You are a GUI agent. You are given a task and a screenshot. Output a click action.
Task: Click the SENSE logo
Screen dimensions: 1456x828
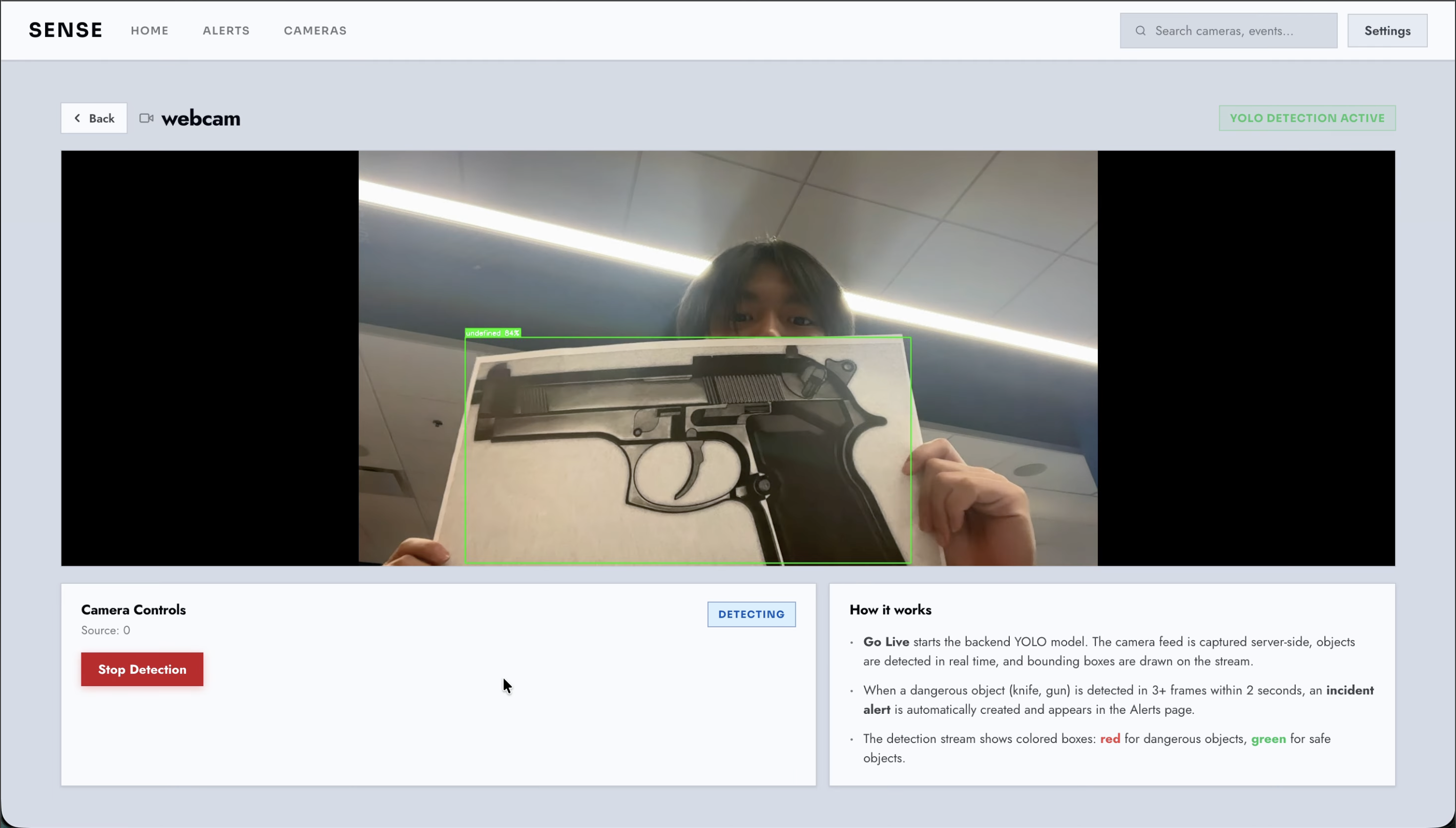coord(66,30)
